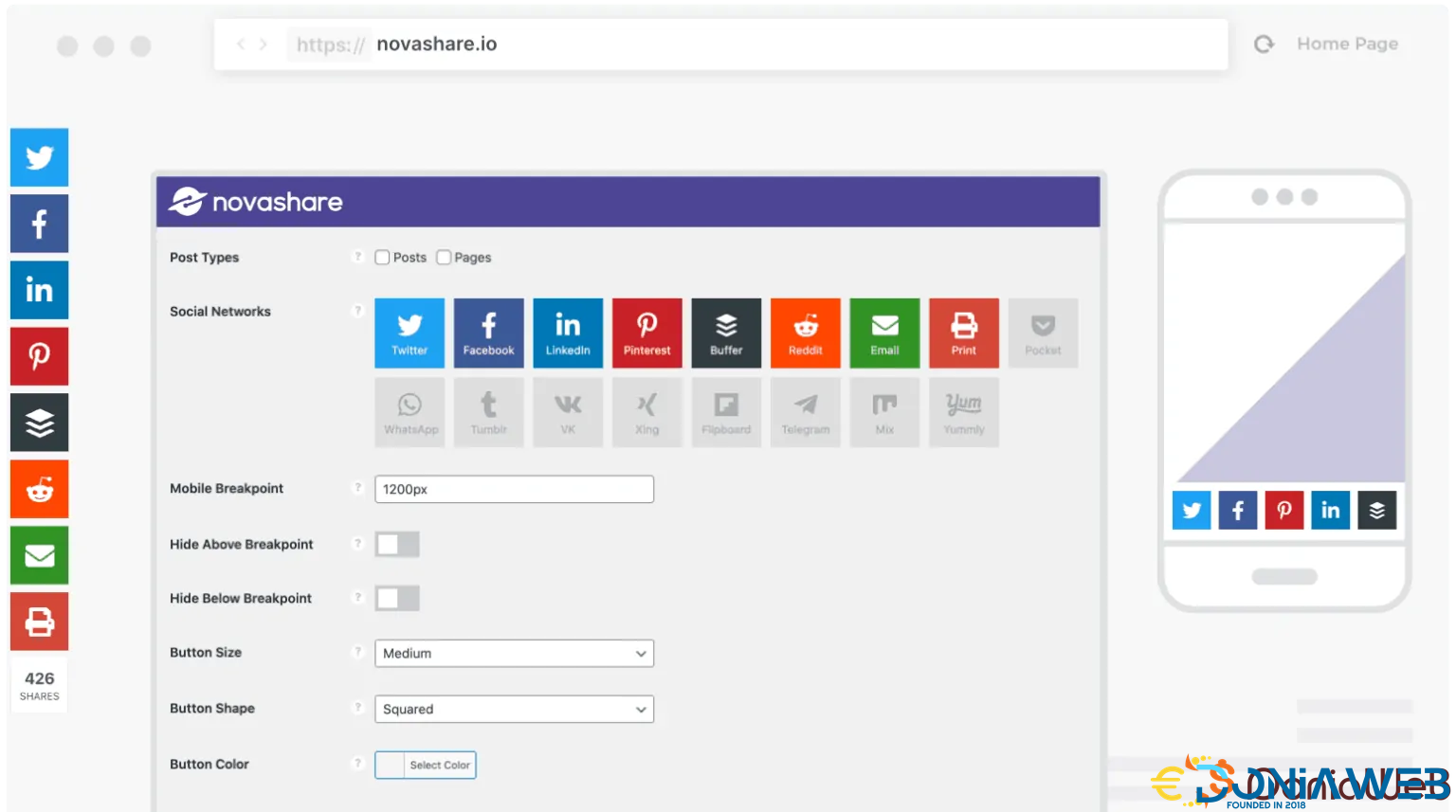Tap Buffer button in phone preview
Viewport: 1456px width, 812px height.
[1377, 511]
